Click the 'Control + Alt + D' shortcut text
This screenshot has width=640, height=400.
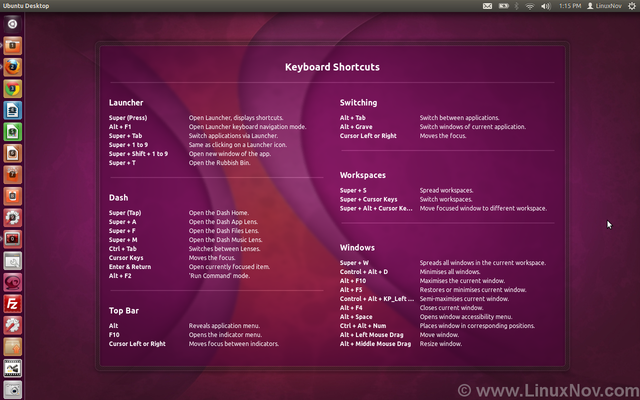pyautogui.click(x=364, y=272)
